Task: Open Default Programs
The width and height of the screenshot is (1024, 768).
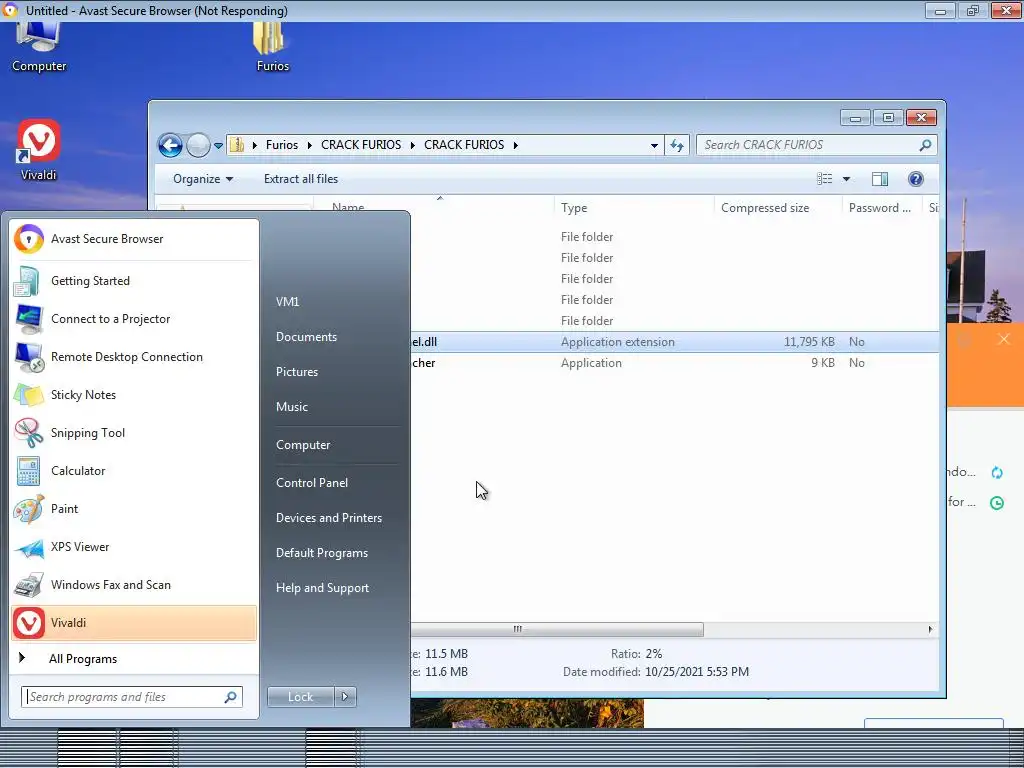Action: 321,553
